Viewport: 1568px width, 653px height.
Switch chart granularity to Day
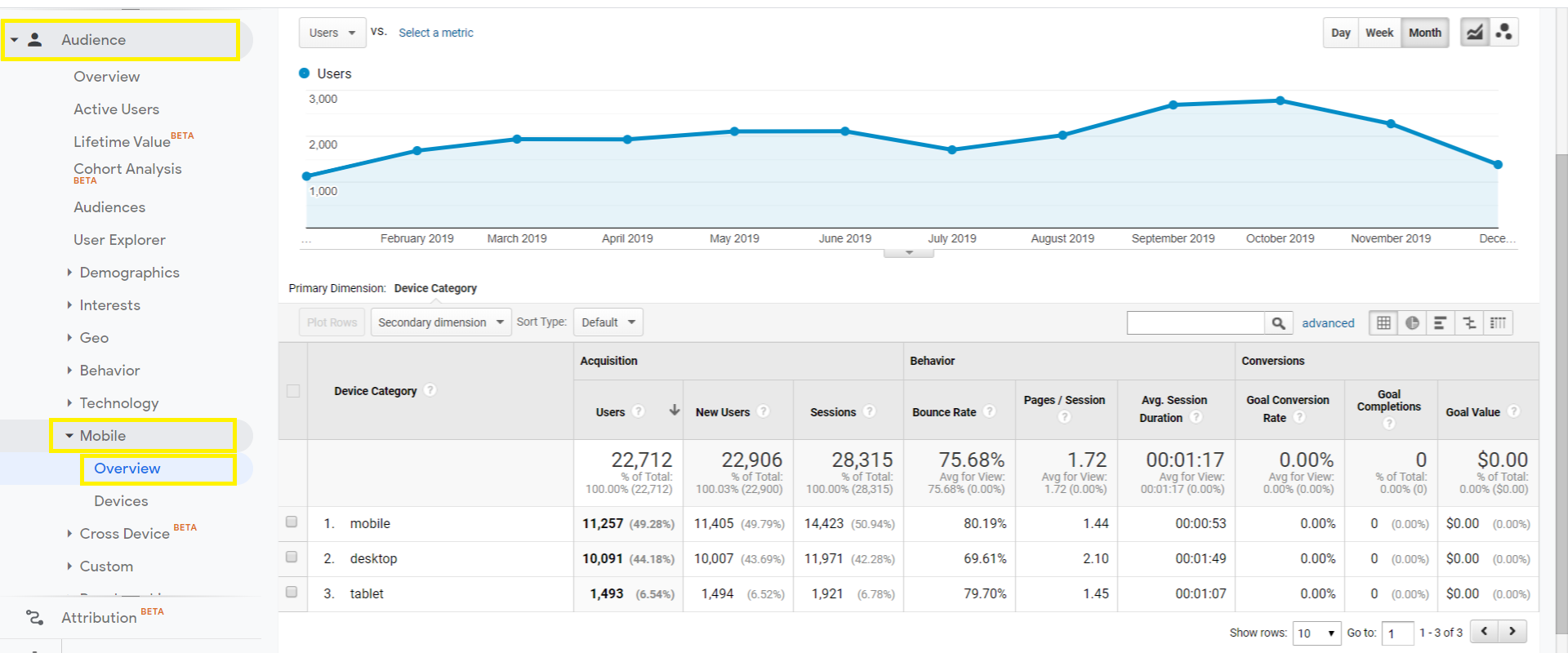(x=1340, y=33)
